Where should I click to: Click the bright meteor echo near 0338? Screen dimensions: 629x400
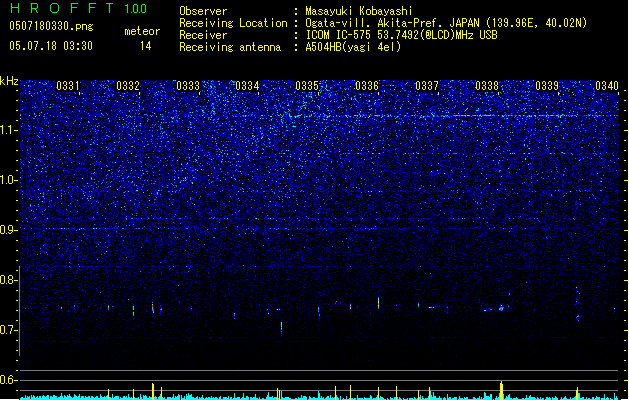(x=501, y=308)
